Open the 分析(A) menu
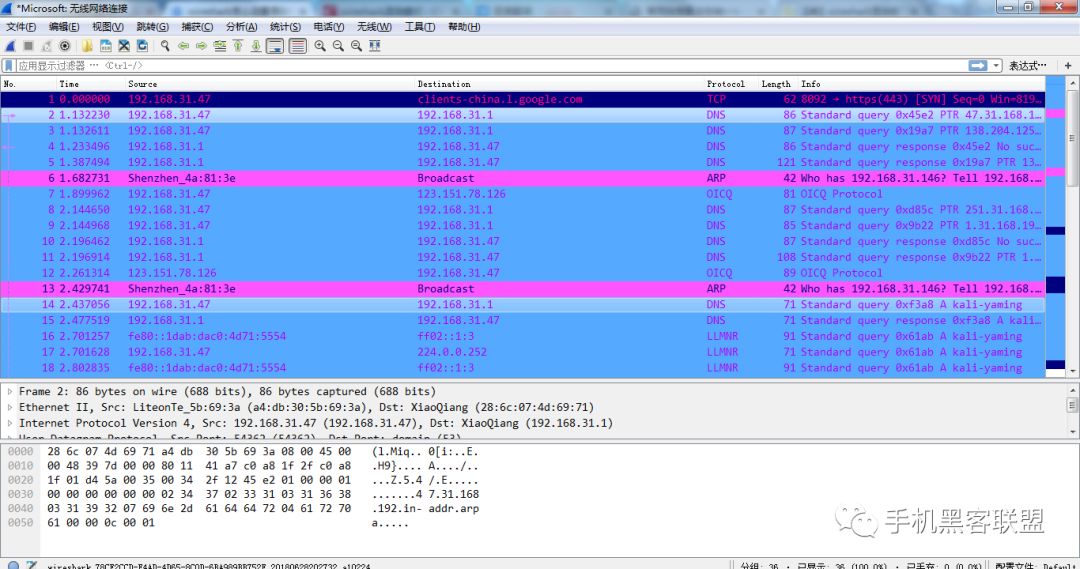 pyautogui.click(x=241, y=27)
